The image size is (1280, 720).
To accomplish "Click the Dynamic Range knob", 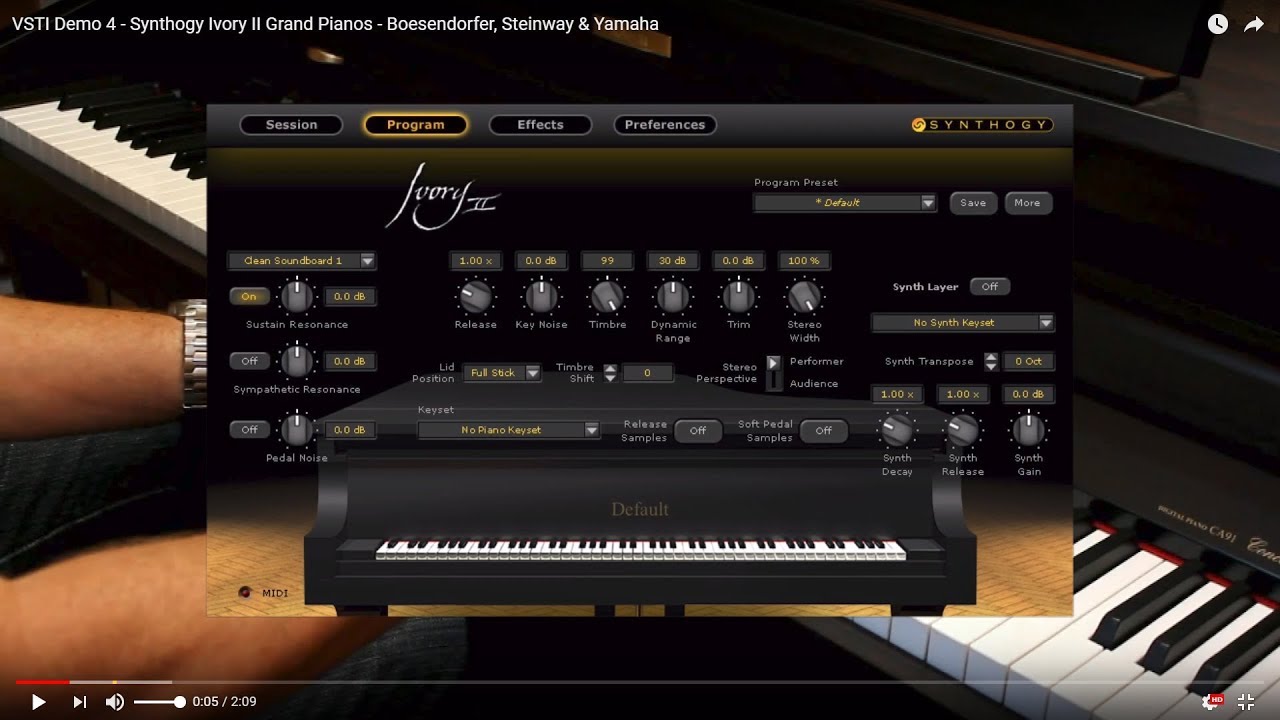I will [673, 296].
